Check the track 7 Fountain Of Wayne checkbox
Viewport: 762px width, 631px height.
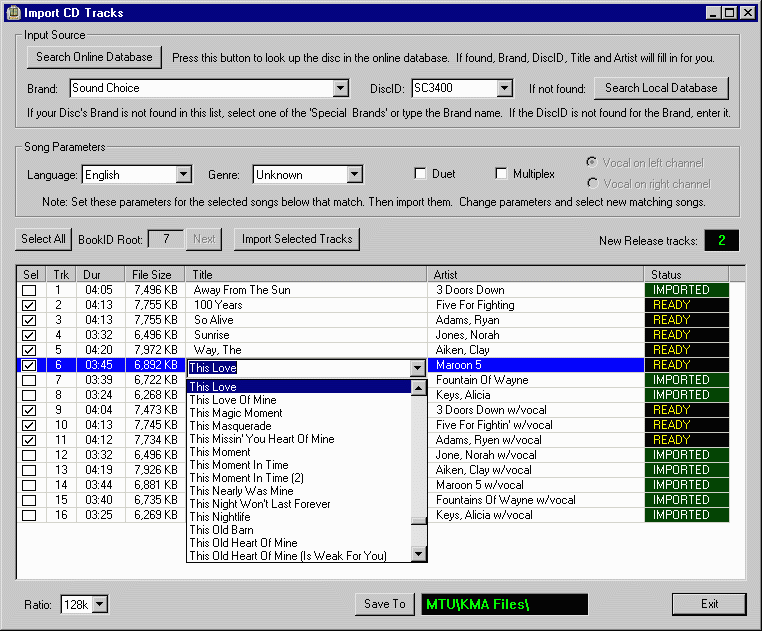pos(29,381)
